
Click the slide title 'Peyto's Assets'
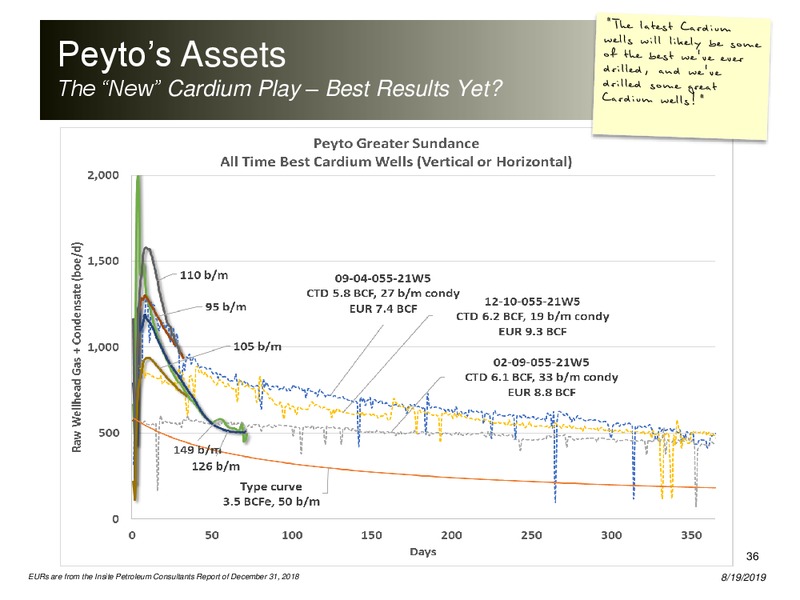coord(171,54)
